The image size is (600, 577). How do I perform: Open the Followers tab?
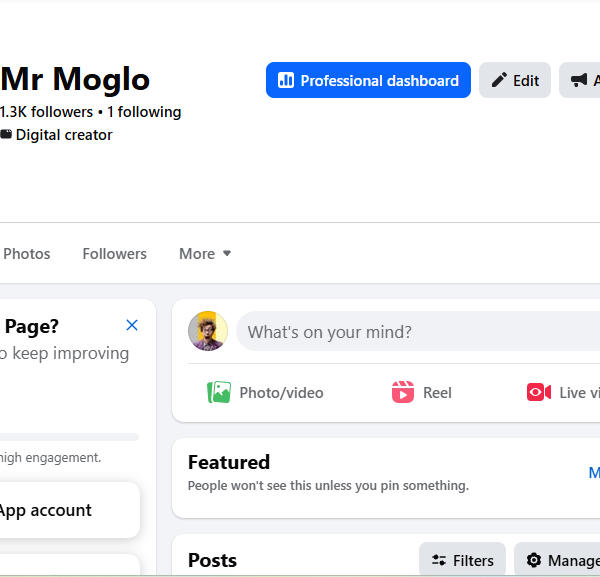pos(114,254)
